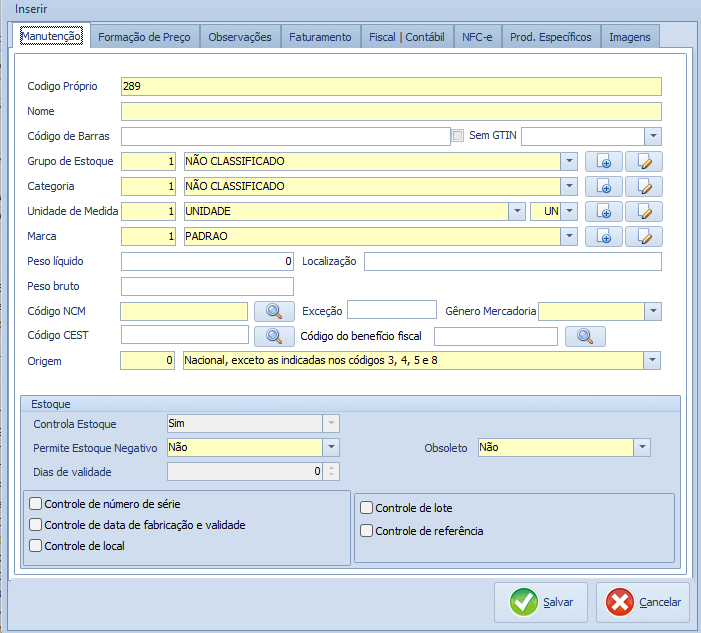Click add-new icon beside Categoria

[x=604, y=186]
